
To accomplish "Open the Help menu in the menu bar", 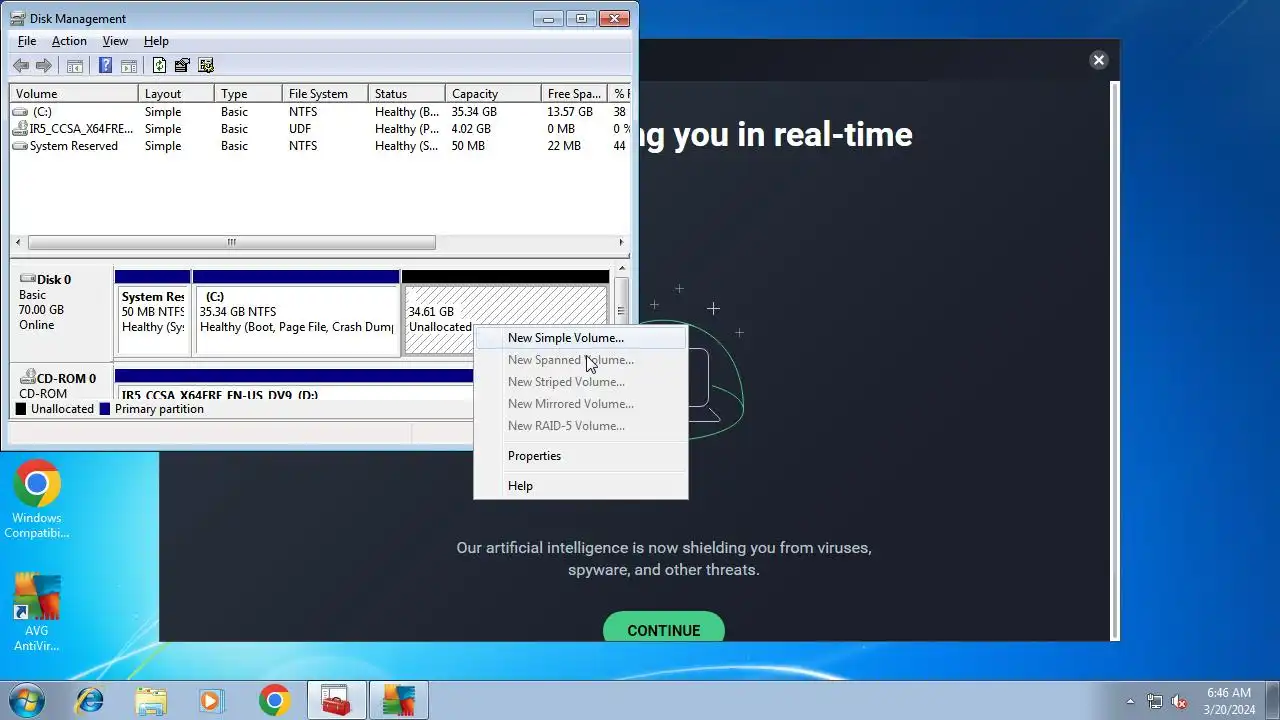I will [x=156, y=41].
